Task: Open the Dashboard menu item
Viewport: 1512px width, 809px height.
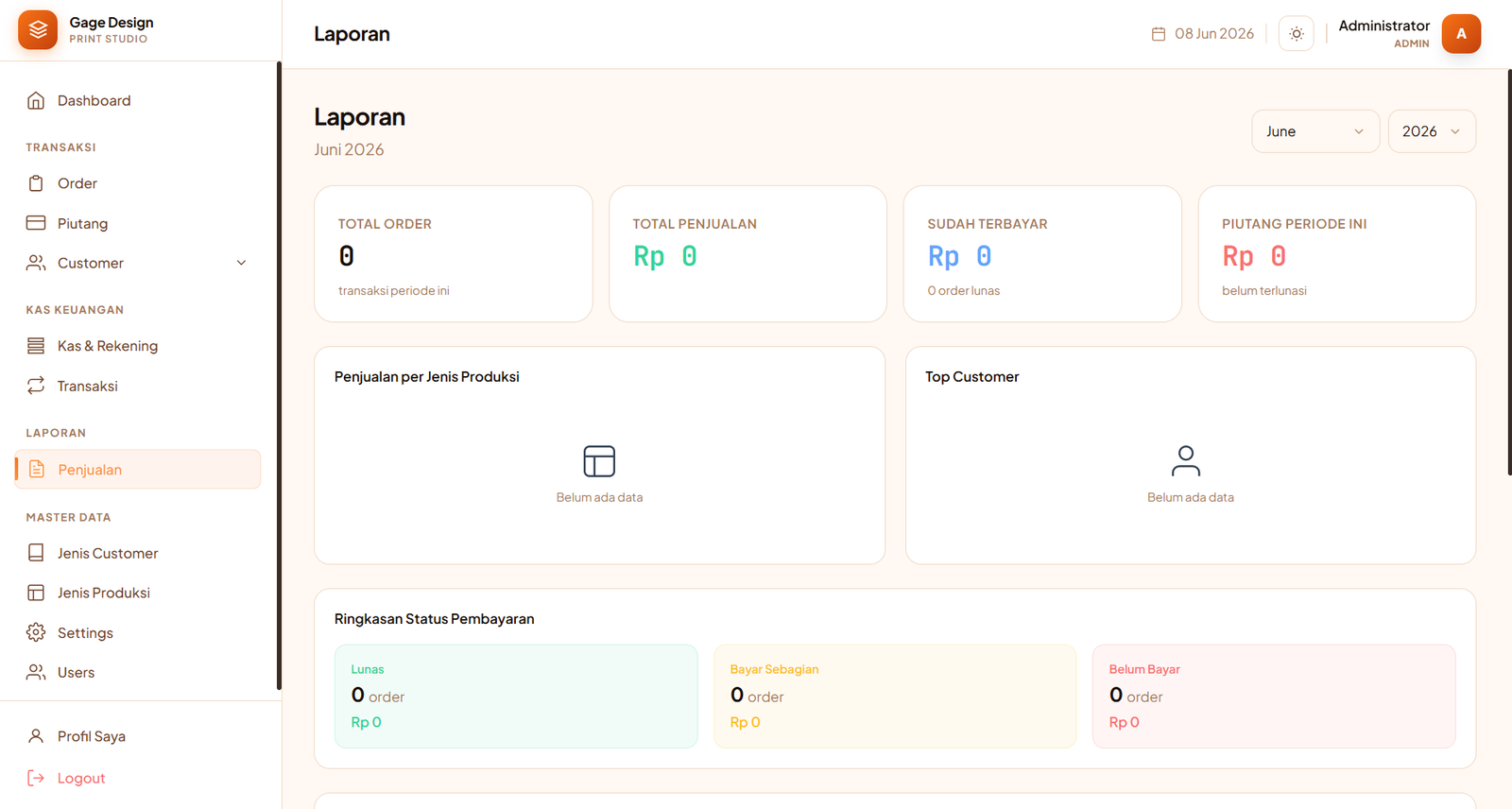Action: click(138, 100)
